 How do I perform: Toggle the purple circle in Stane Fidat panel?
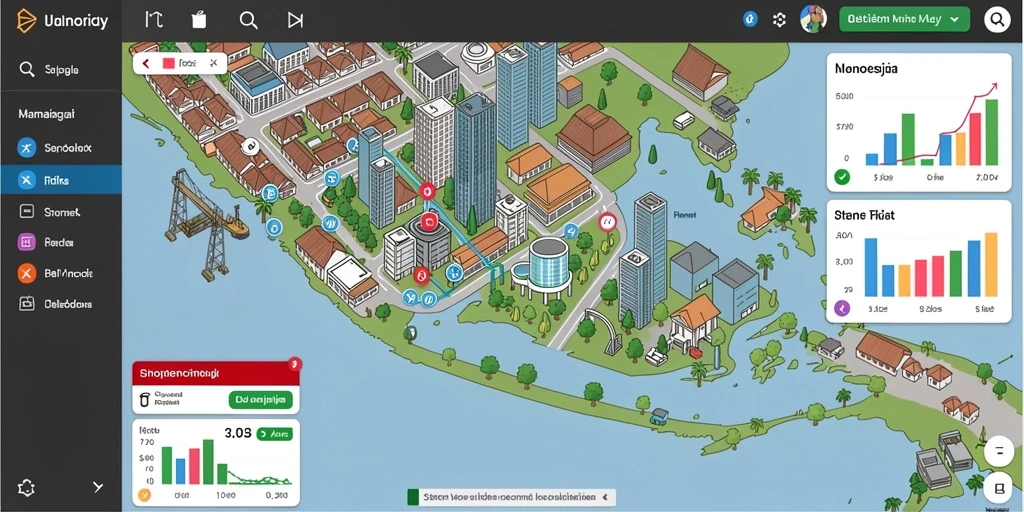click(842, 308)
